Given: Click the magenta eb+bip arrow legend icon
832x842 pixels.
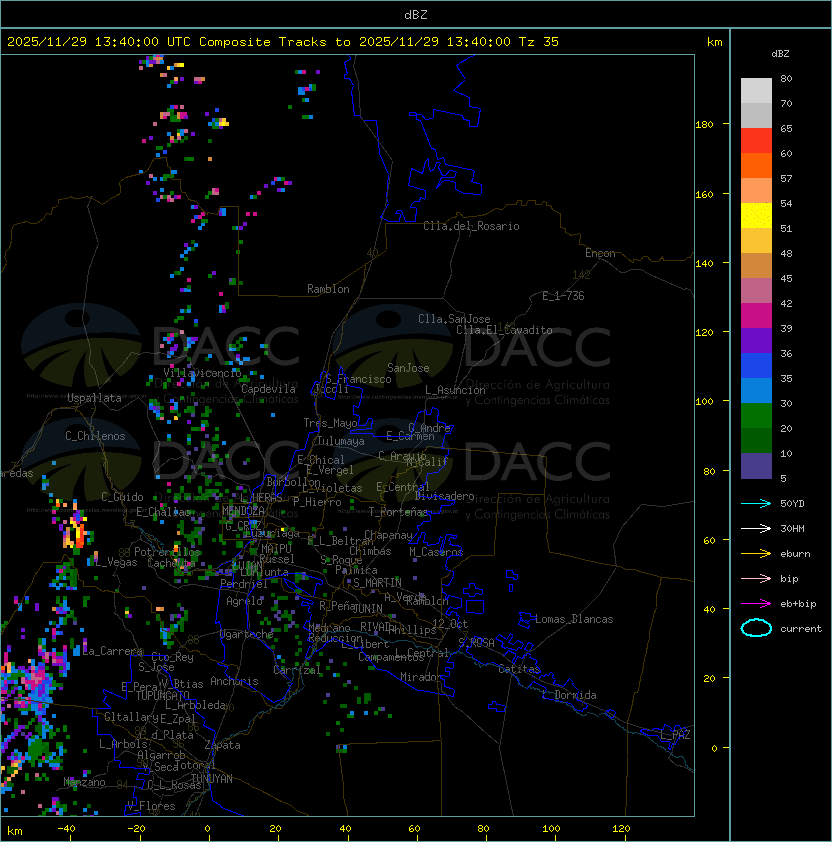Looking at the screenshot, I should (x=756, y=604).
